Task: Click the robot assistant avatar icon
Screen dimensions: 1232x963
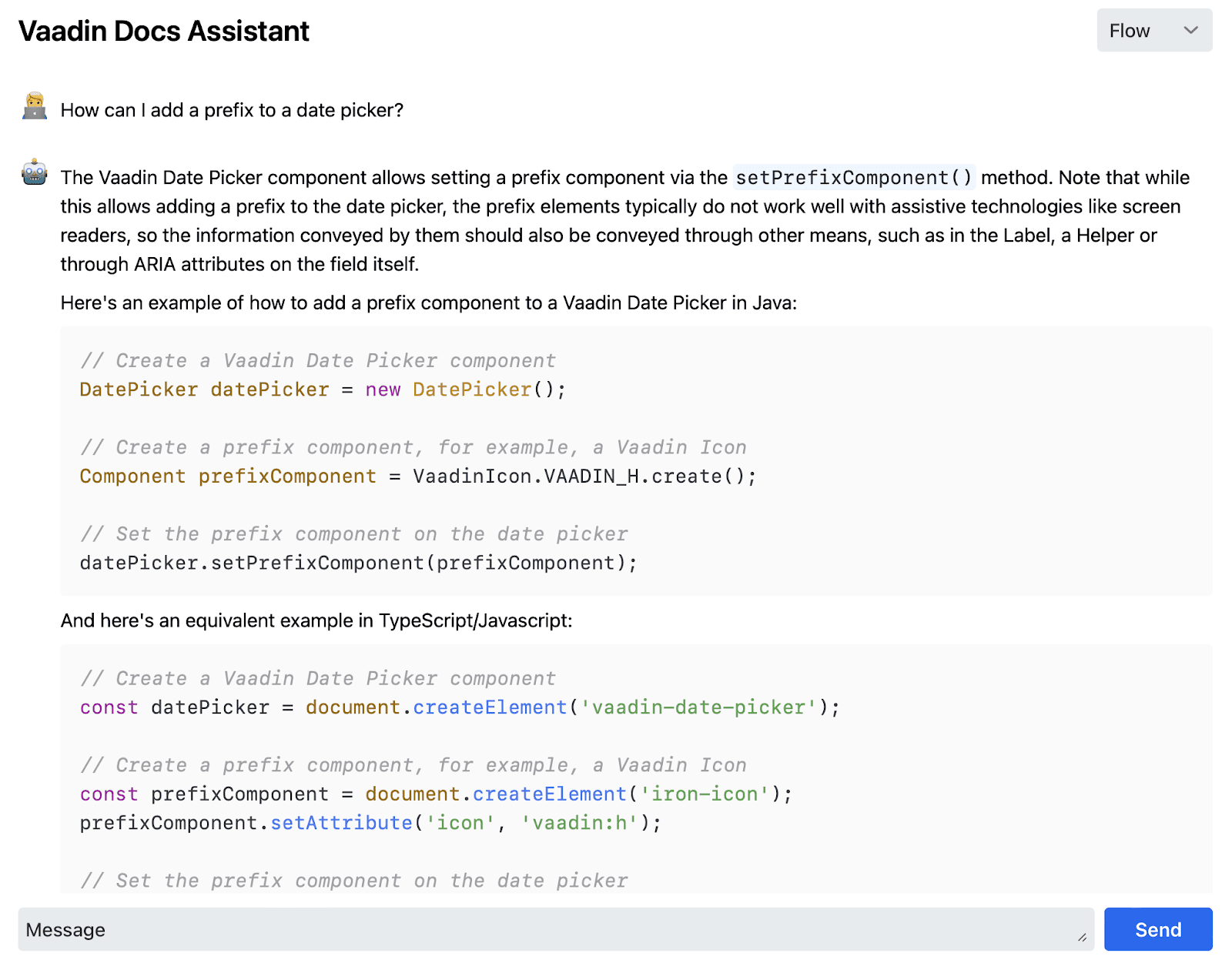Action: click(35, 173)
